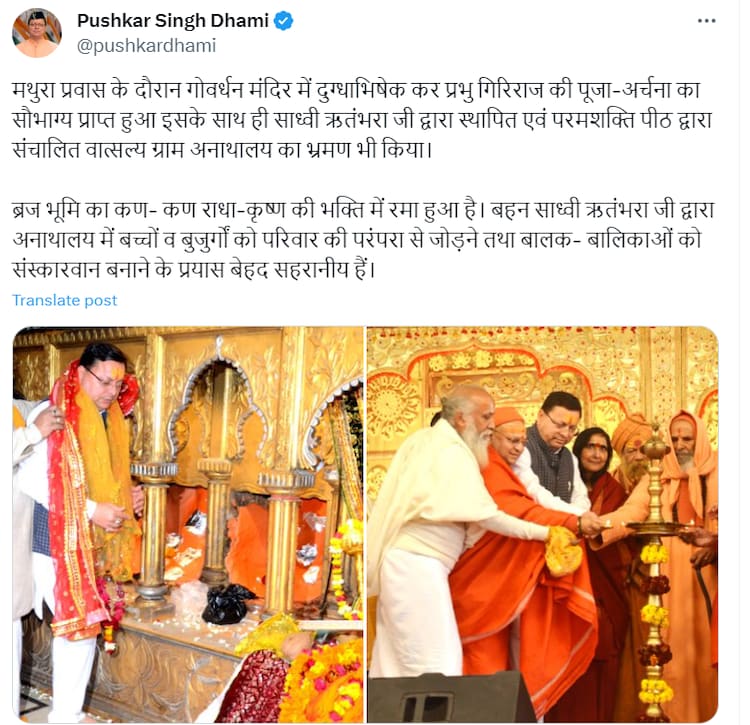The height and width of the screenshot is (725, 750).
Task: Open the left temple shrine photo
Action: click(188, 525)
